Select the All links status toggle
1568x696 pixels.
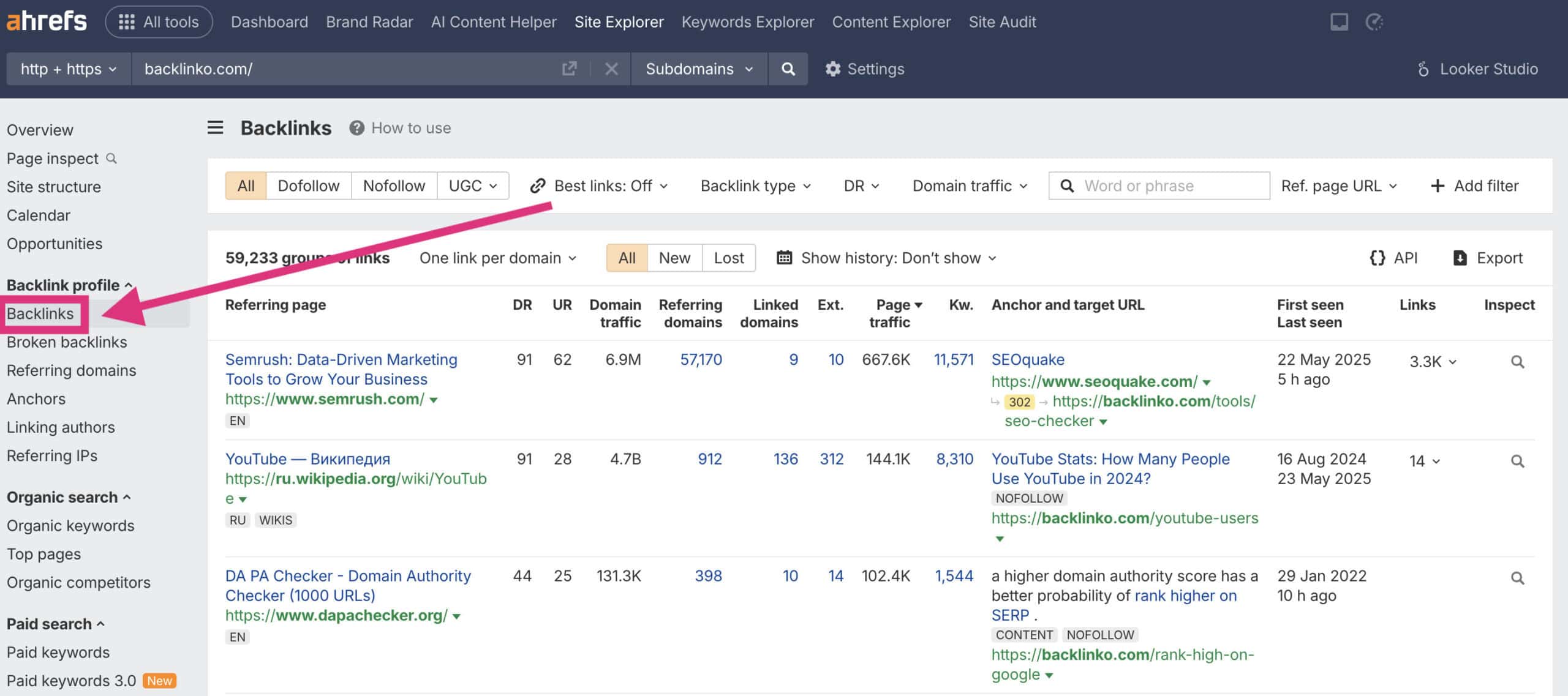tap(627, 258)
